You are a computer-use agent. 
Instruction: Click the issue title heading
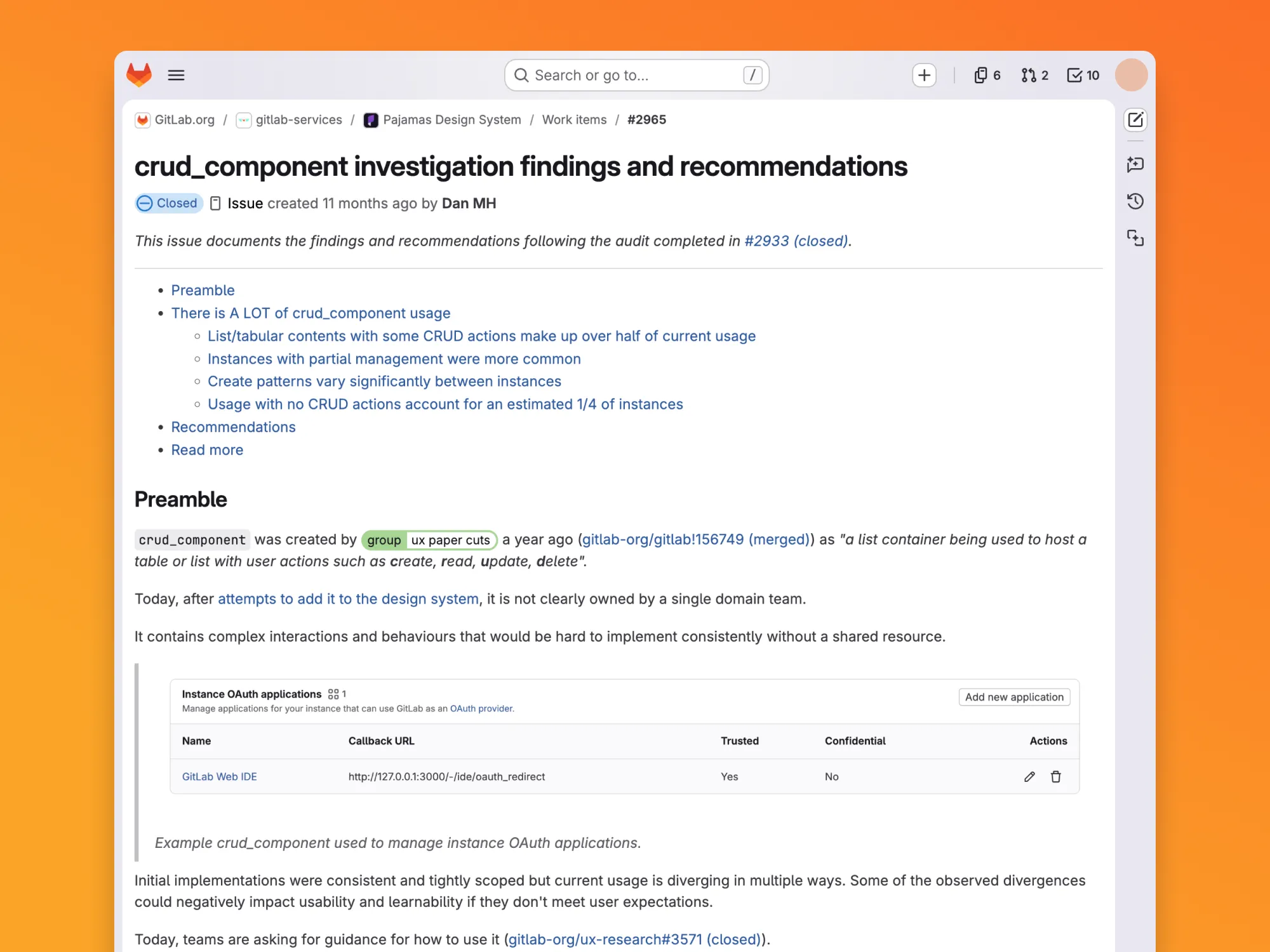pyautogui.click(x=521, y=166)
